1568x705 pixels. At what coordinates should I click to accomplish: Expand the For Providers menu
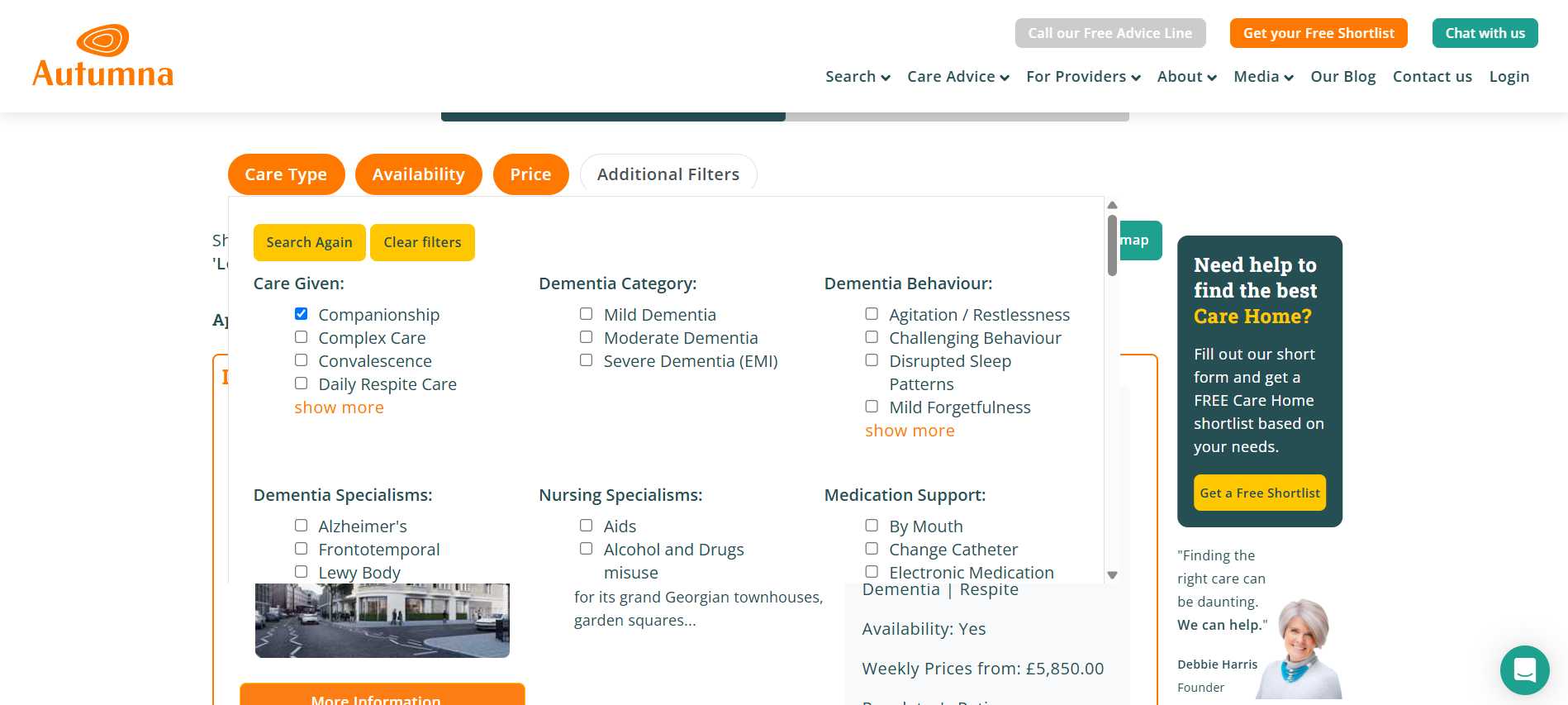[x=1083, y=77]
